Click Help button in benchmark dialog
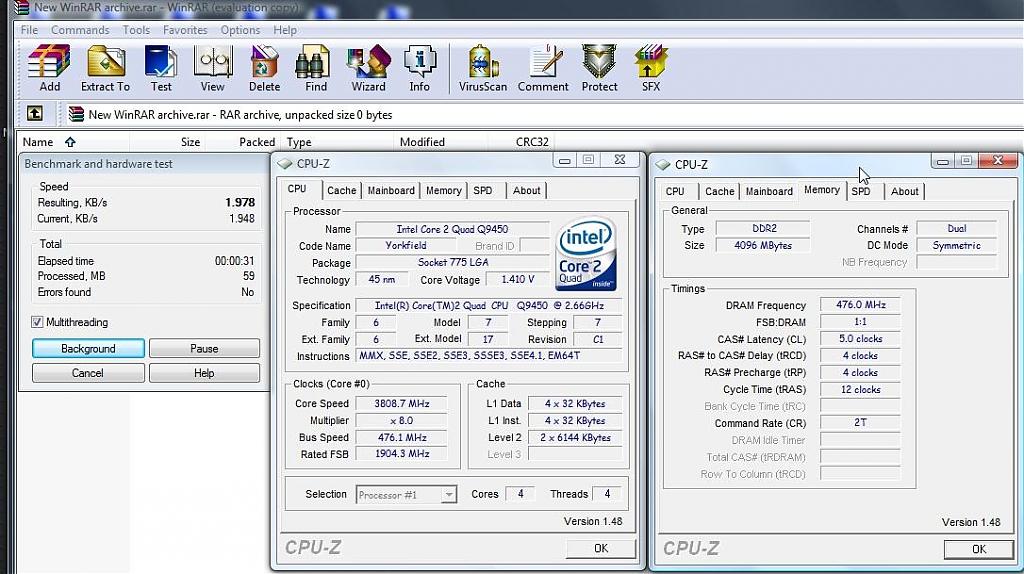Screen dimensions: 1024x574 click(x=204, y=373)
